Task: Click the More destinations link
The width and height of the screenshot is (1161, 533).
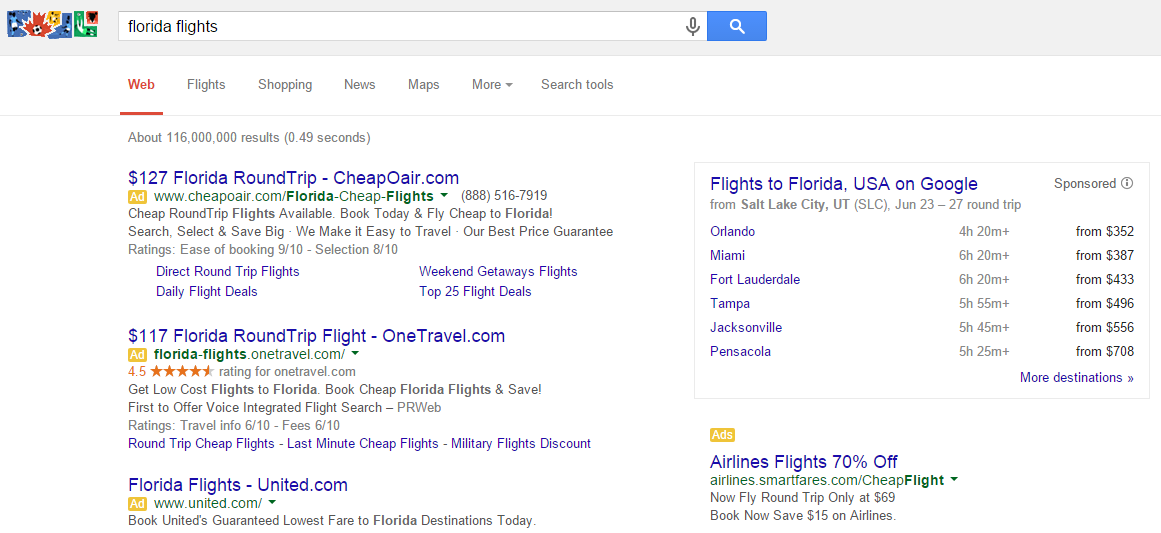Action: pyautogui.click(x=1076, y=378)
